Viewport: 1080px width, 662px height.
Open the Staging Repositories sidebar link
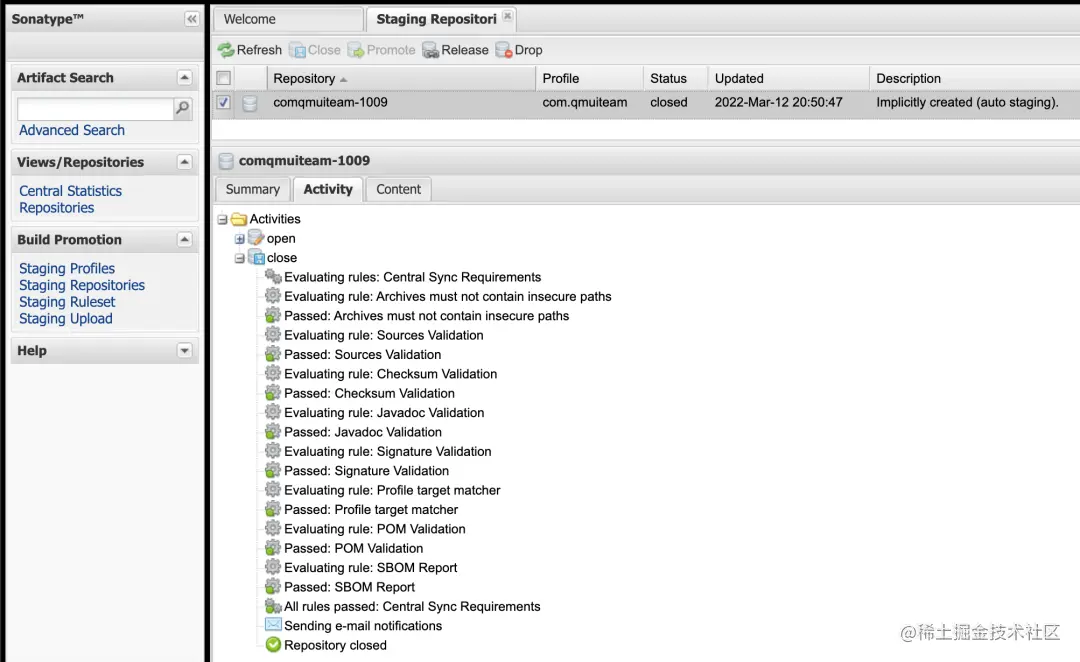coord(82,285)
